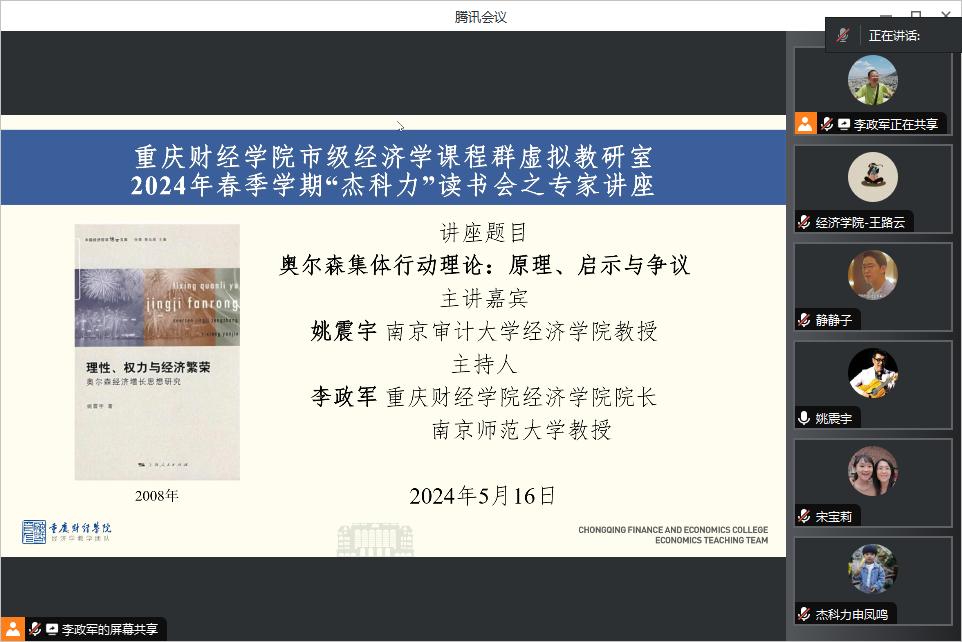
Task: Click the 正在讲话 speaking indicator label
Action: [x=894, y=36]
